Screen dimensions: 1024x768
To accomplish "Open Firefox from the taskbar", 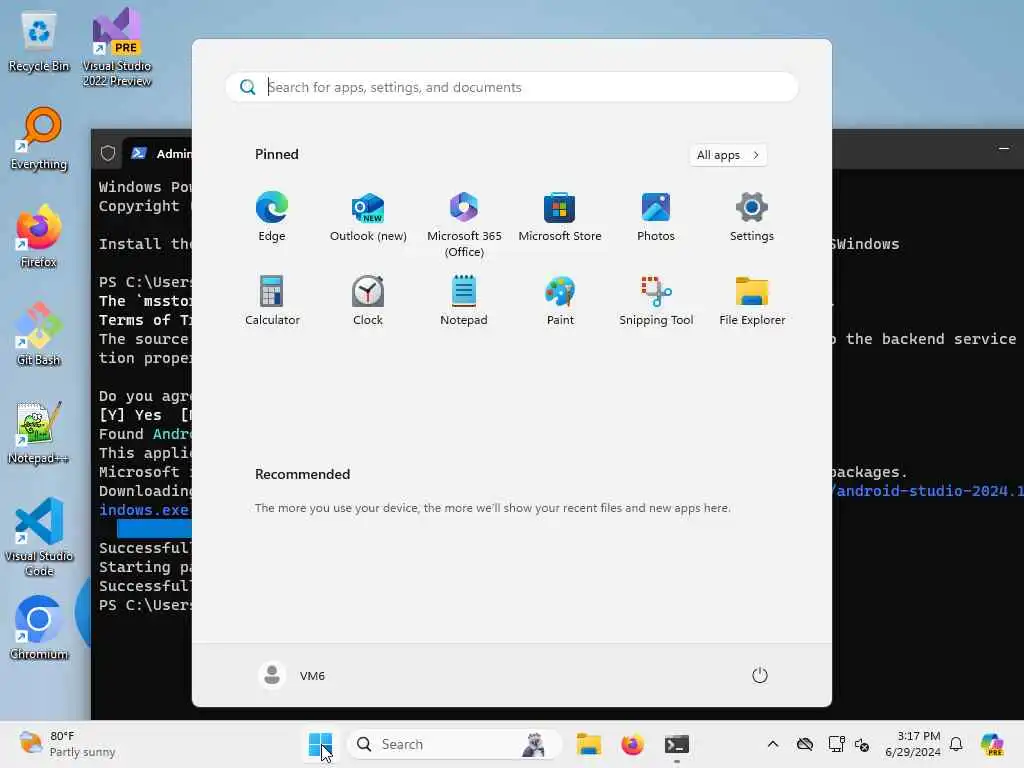I will point(632,744).
